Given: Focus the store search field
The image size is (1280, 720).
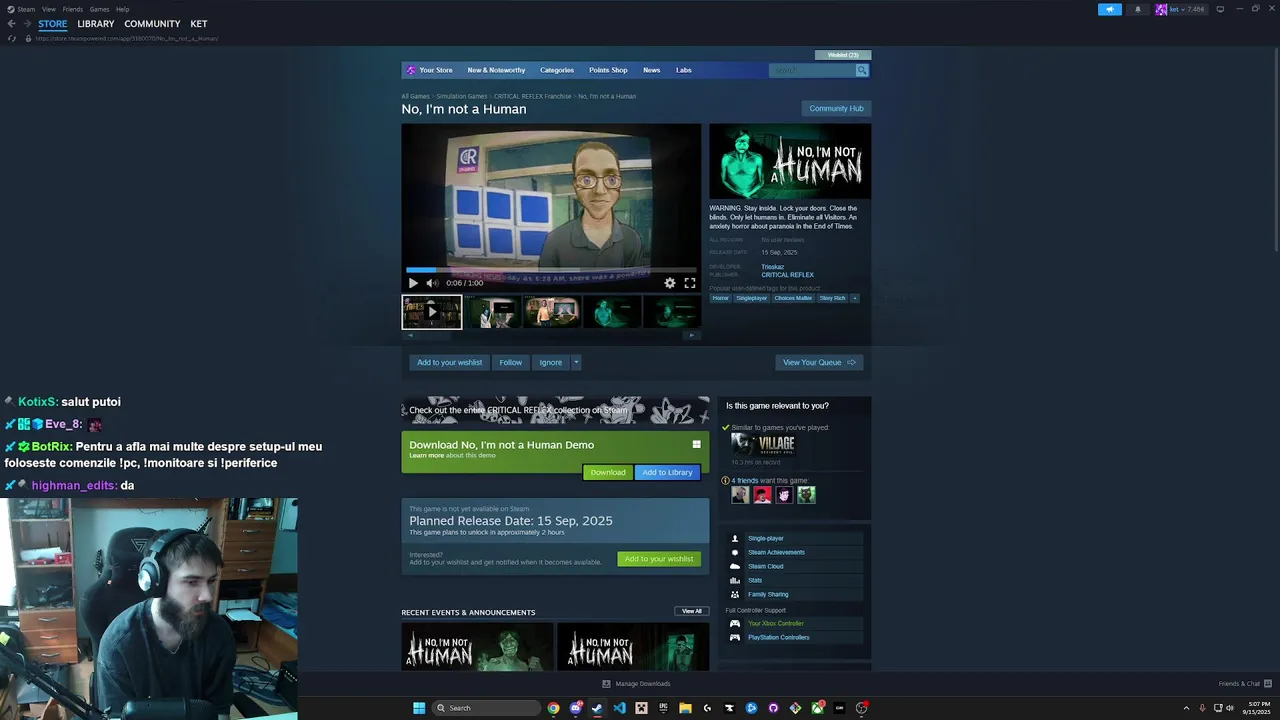Looking at the screenshot, I should 812,70.
